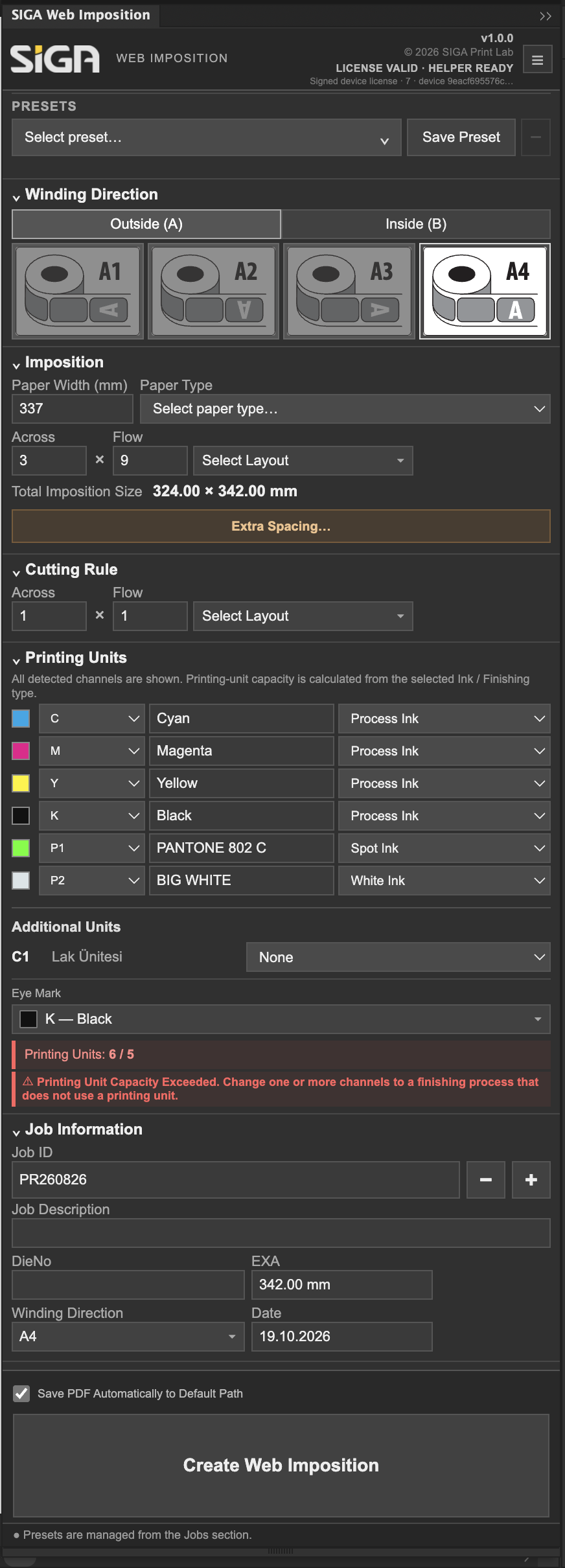Click the Save Preset button
Image resolution: width=565 pixels, height=1568 pixels.
point(461,137)
